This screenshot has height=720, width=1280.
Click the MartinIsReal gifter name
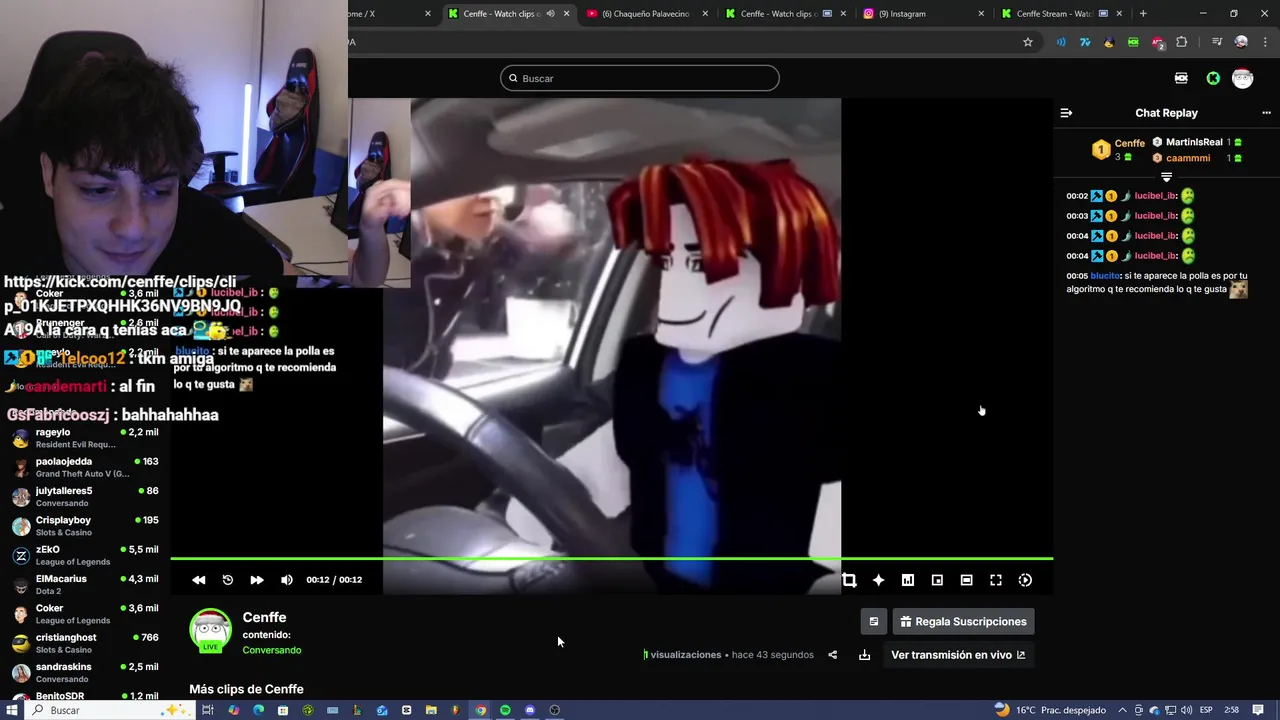(x=1194, y=143)
